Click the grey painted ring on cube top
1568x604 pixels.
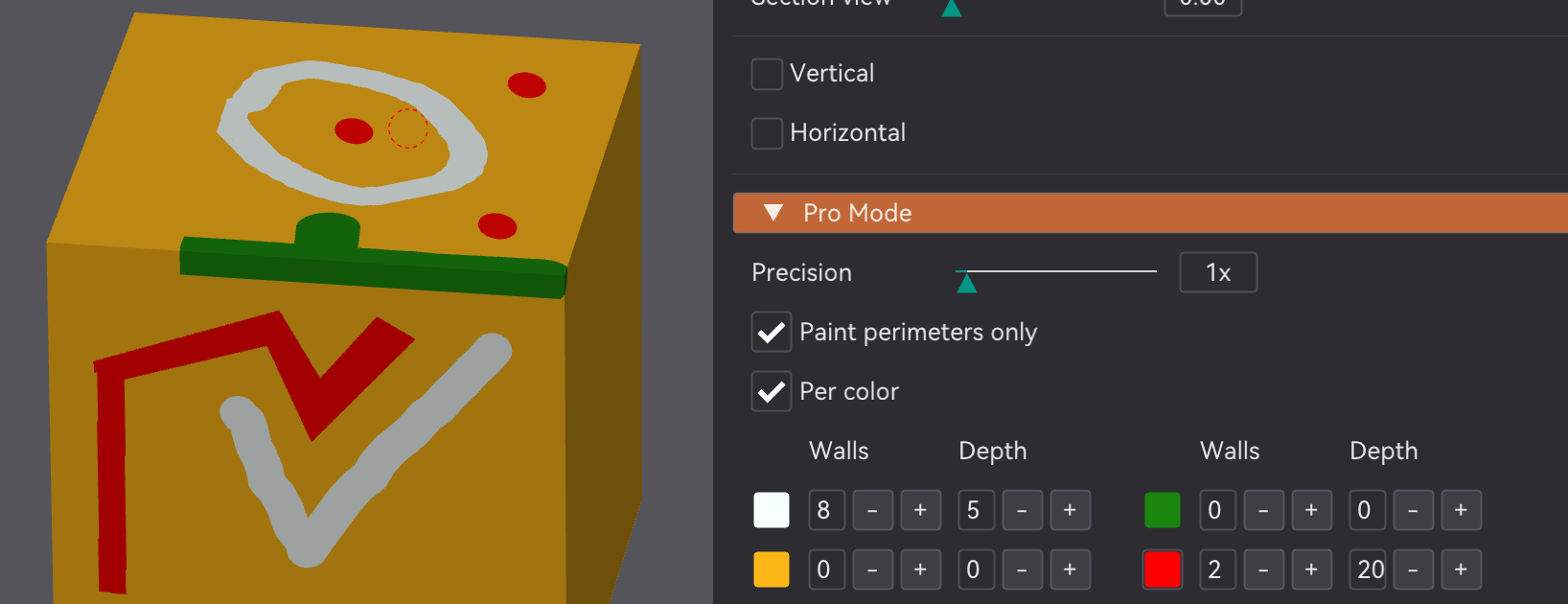coord(468,153)
